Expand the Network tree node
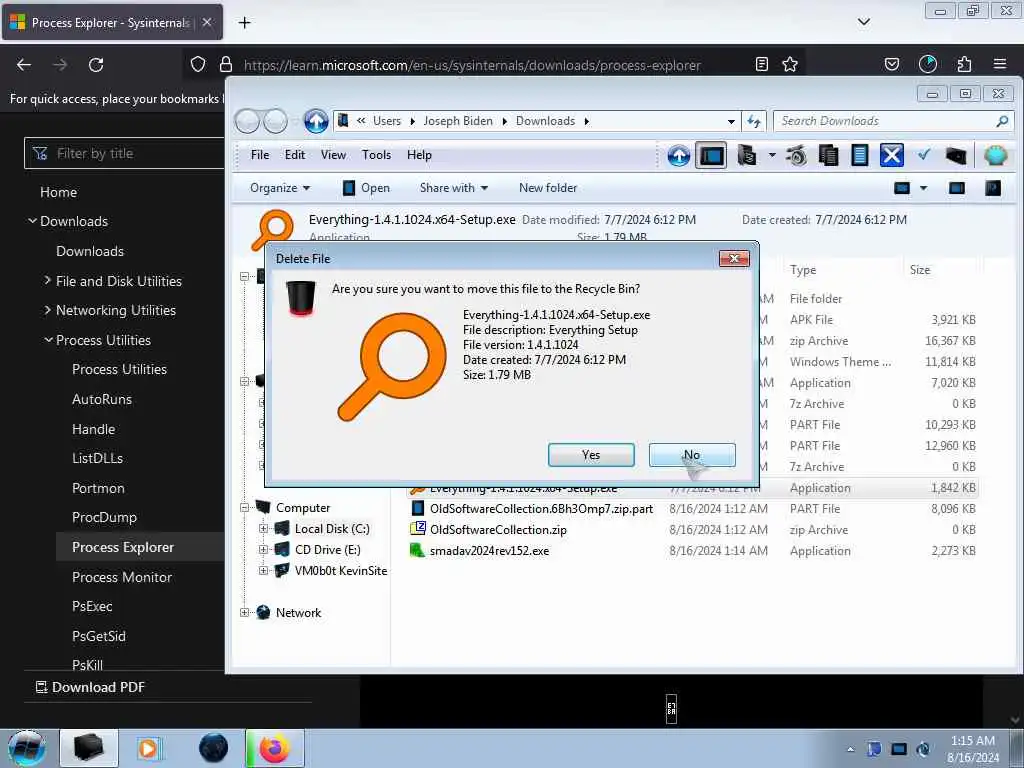 click(244, 613)
